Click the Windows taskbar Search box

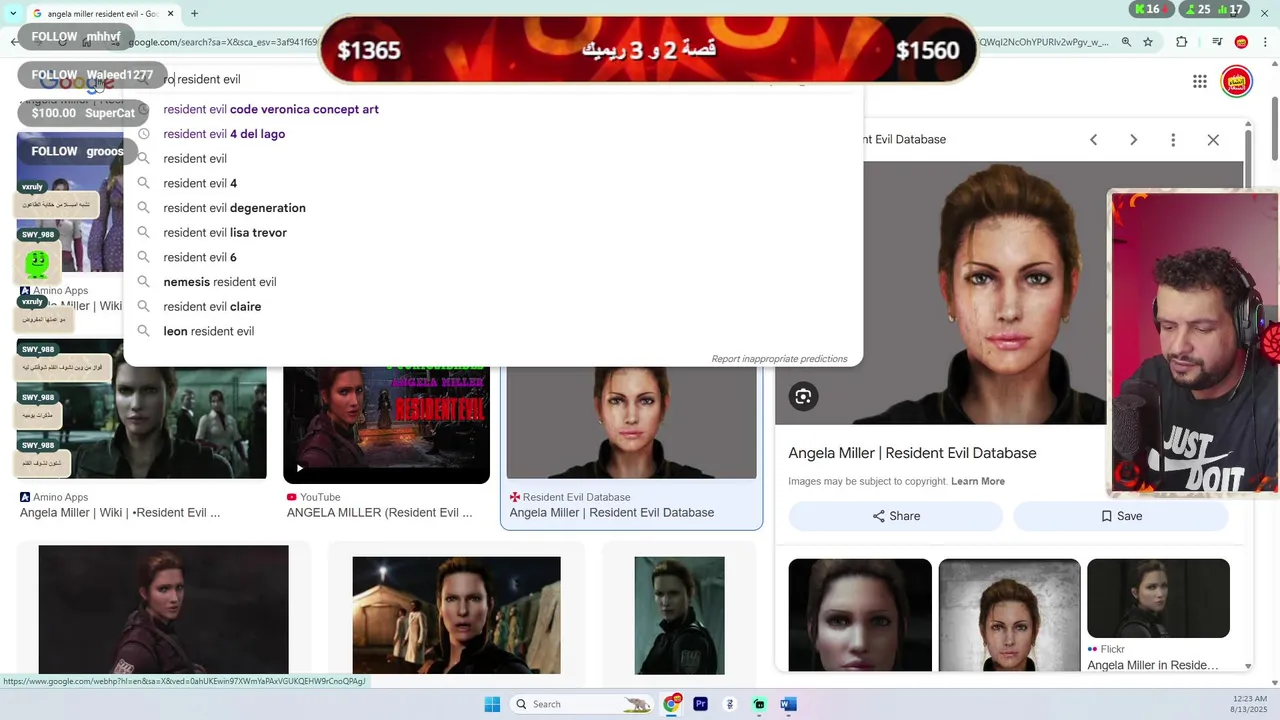click(x=582, y=704)
